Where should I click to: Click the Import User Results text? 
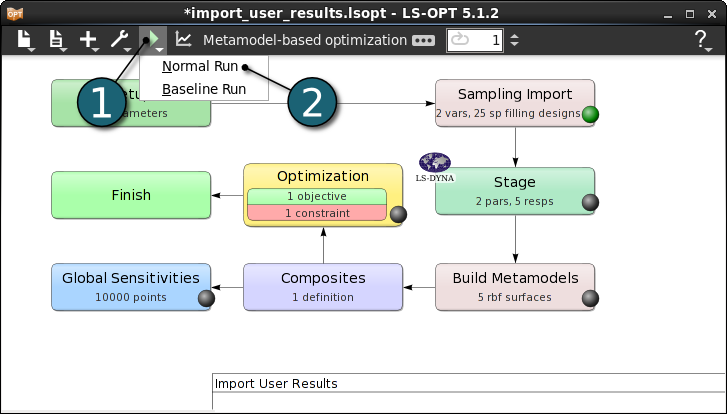276,383
